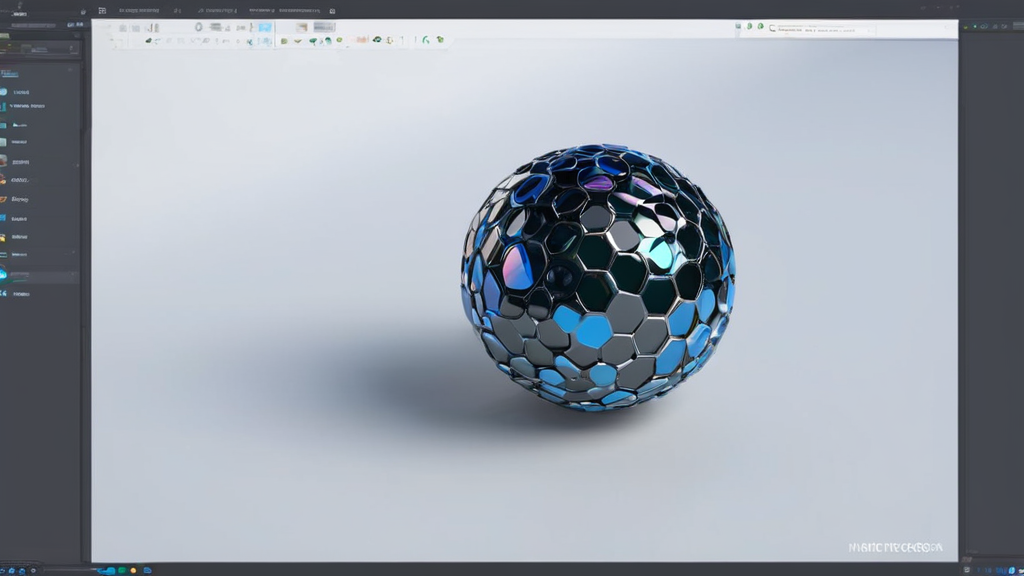
Task: Click the hollow ring icon in the upper toolbar row
Action: coord(198,27)
